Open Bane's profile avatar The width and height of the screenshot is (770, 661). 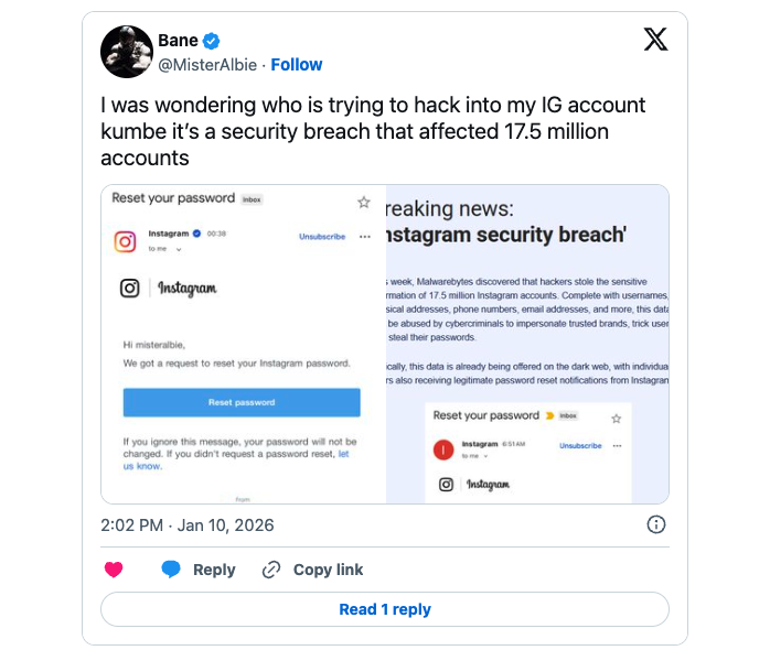[x=125, y=52]
